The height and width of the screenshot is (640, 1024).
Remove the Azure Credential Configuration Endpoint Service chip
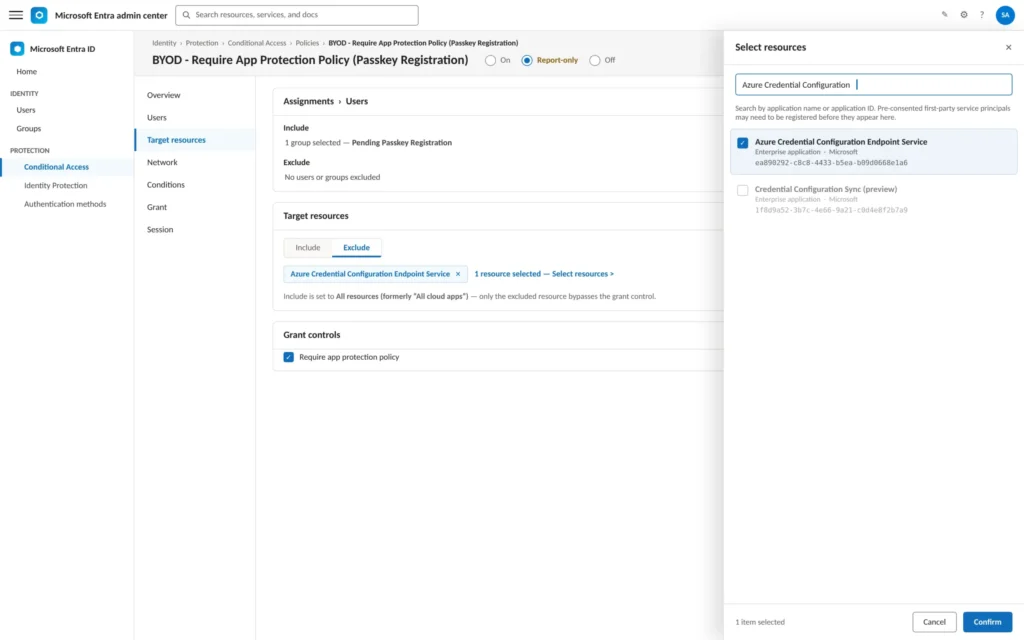click(x=458, y=274)
